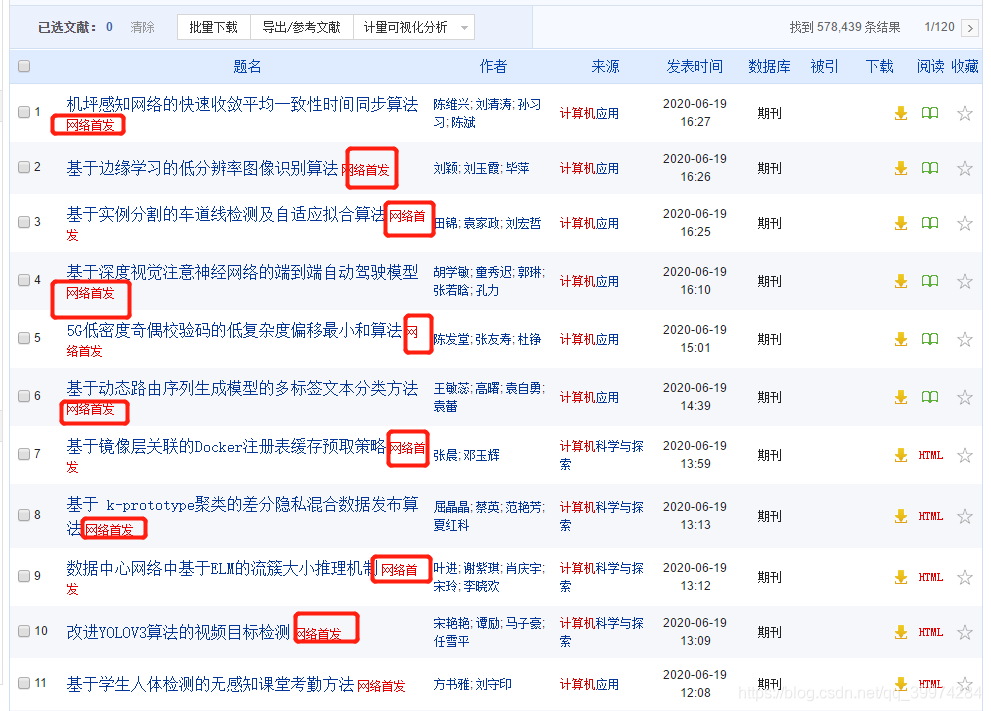Open author 刘颖 in row 2

pyautogui.click(x=446, y=168)
